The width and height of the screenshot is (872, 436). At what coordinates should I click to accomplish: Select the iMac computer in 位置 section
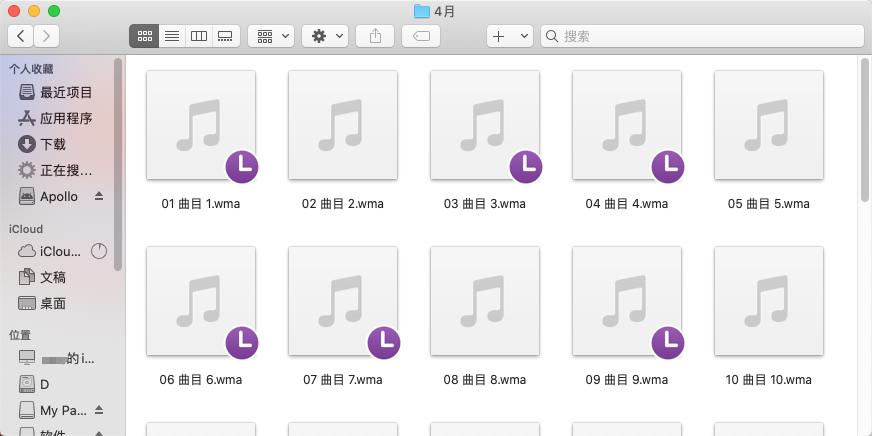56,358
